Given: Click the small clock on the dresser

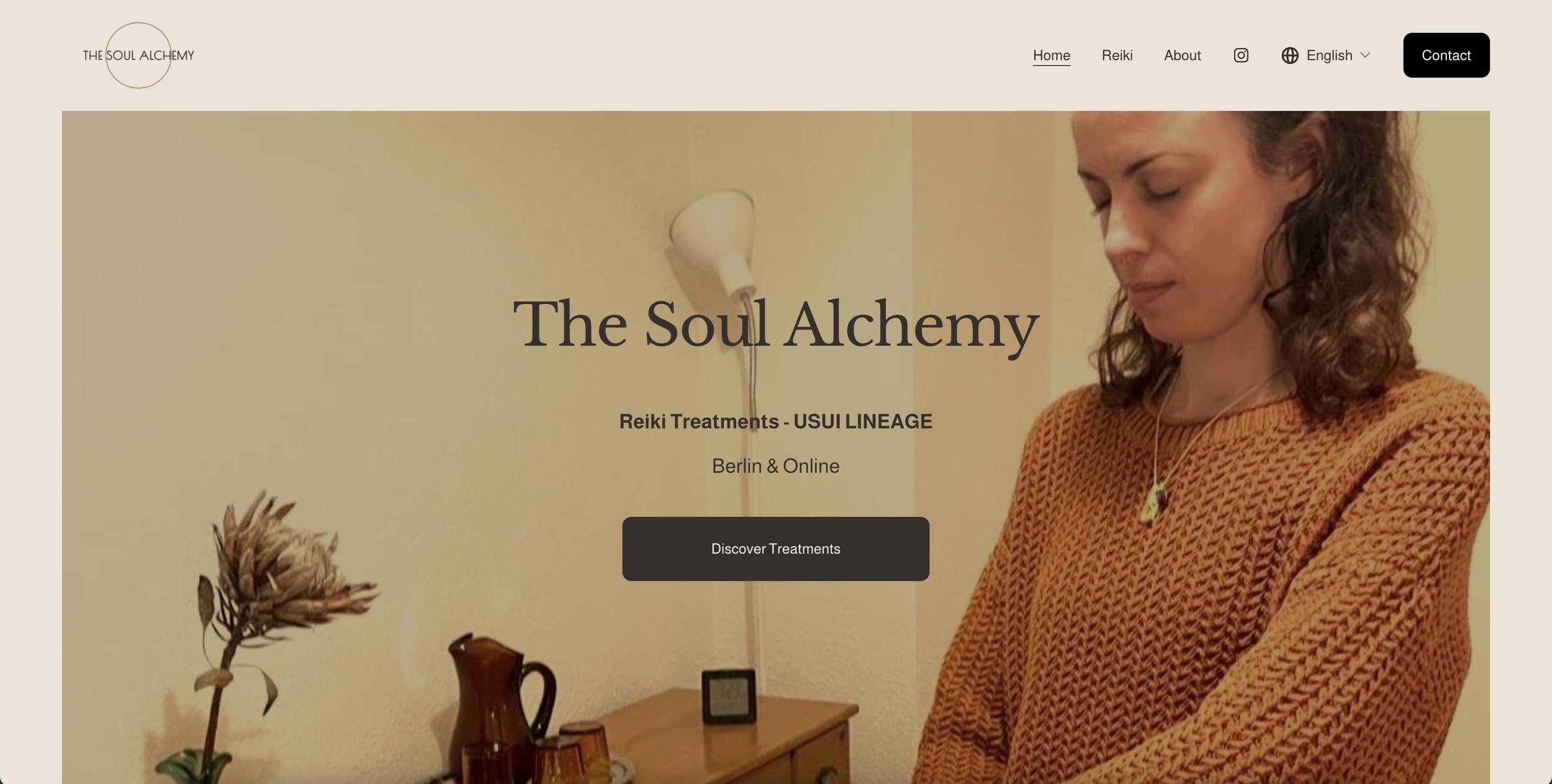Looking at the screenshot, I should pos(729,696).
